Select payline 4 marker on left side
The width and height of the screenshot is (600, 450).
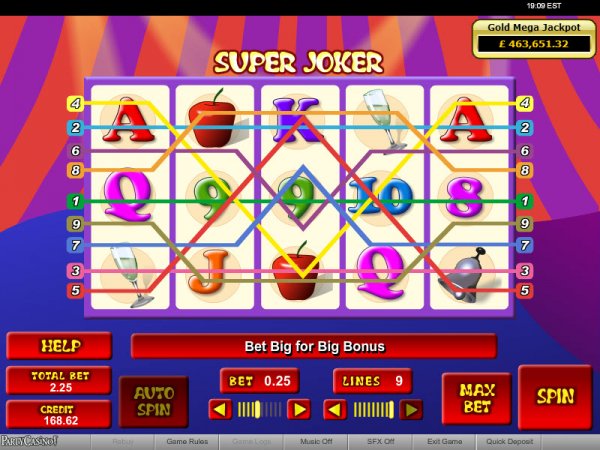75,103
